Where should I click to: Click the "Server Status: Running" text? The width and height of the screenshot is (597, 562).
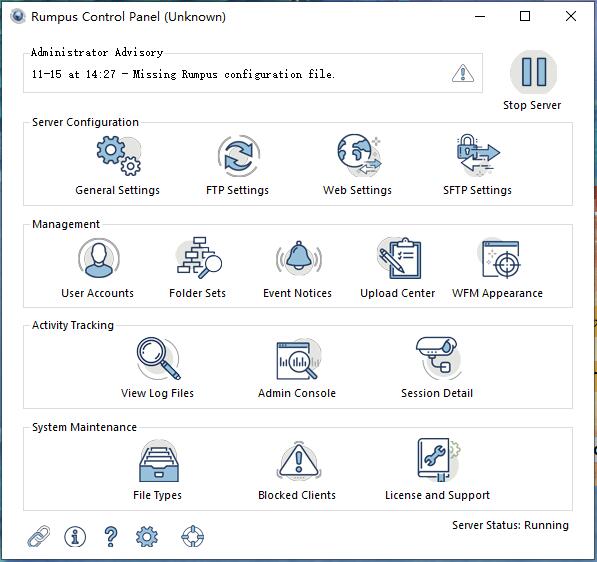pos(510,525)
